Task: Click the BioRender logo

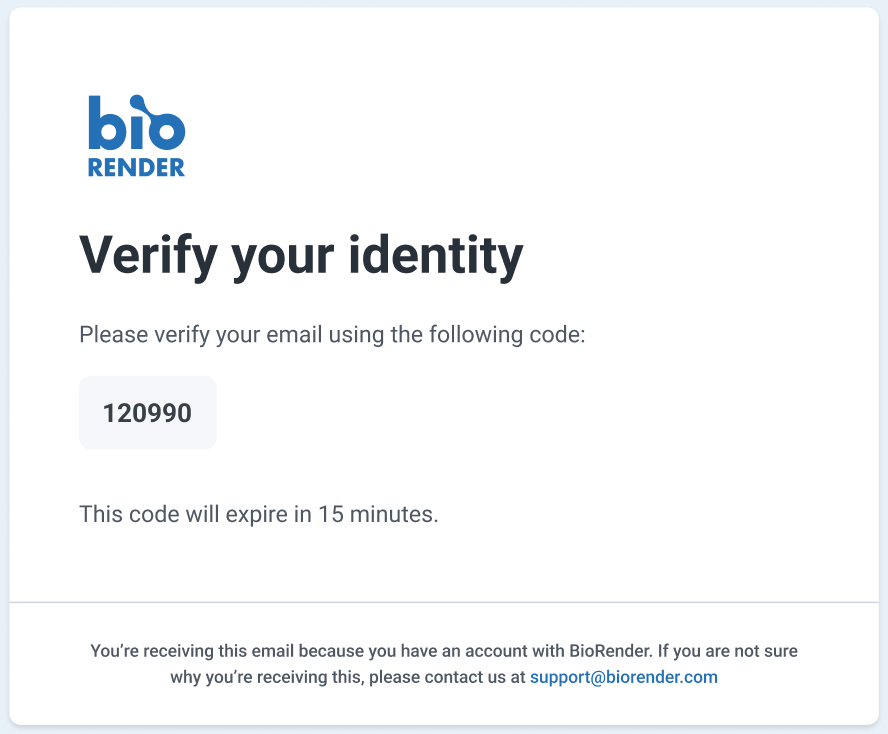Action: 136,136
